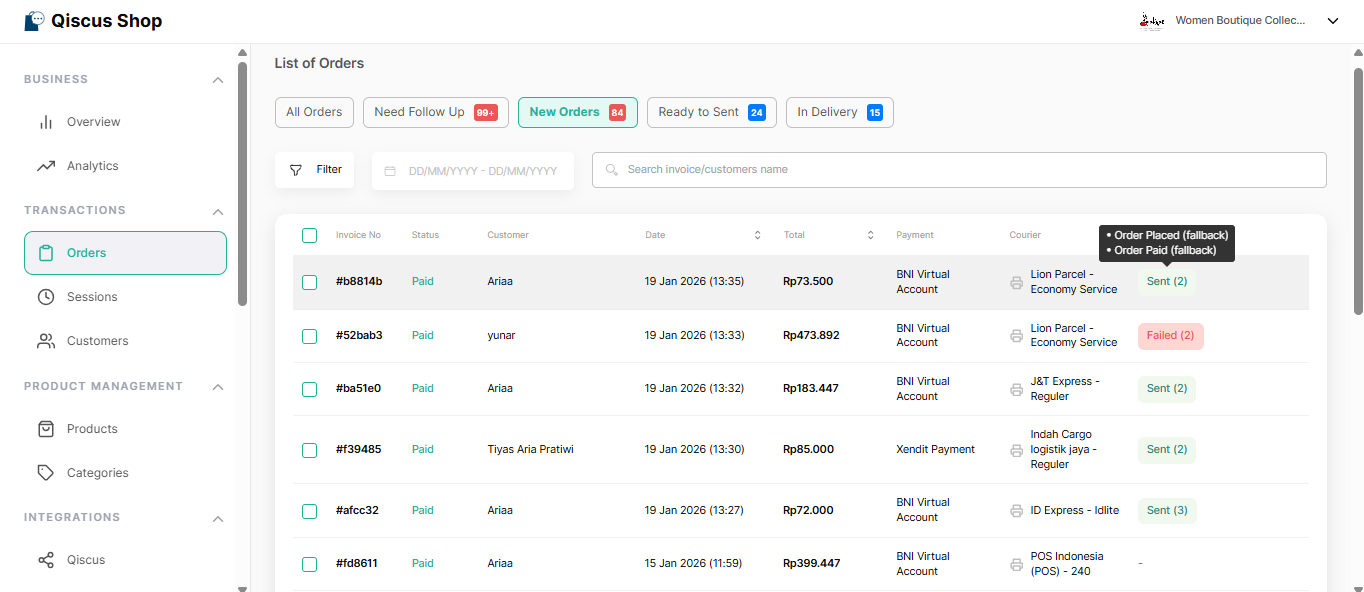Click the Analytics trend line icon

(46, 166)
